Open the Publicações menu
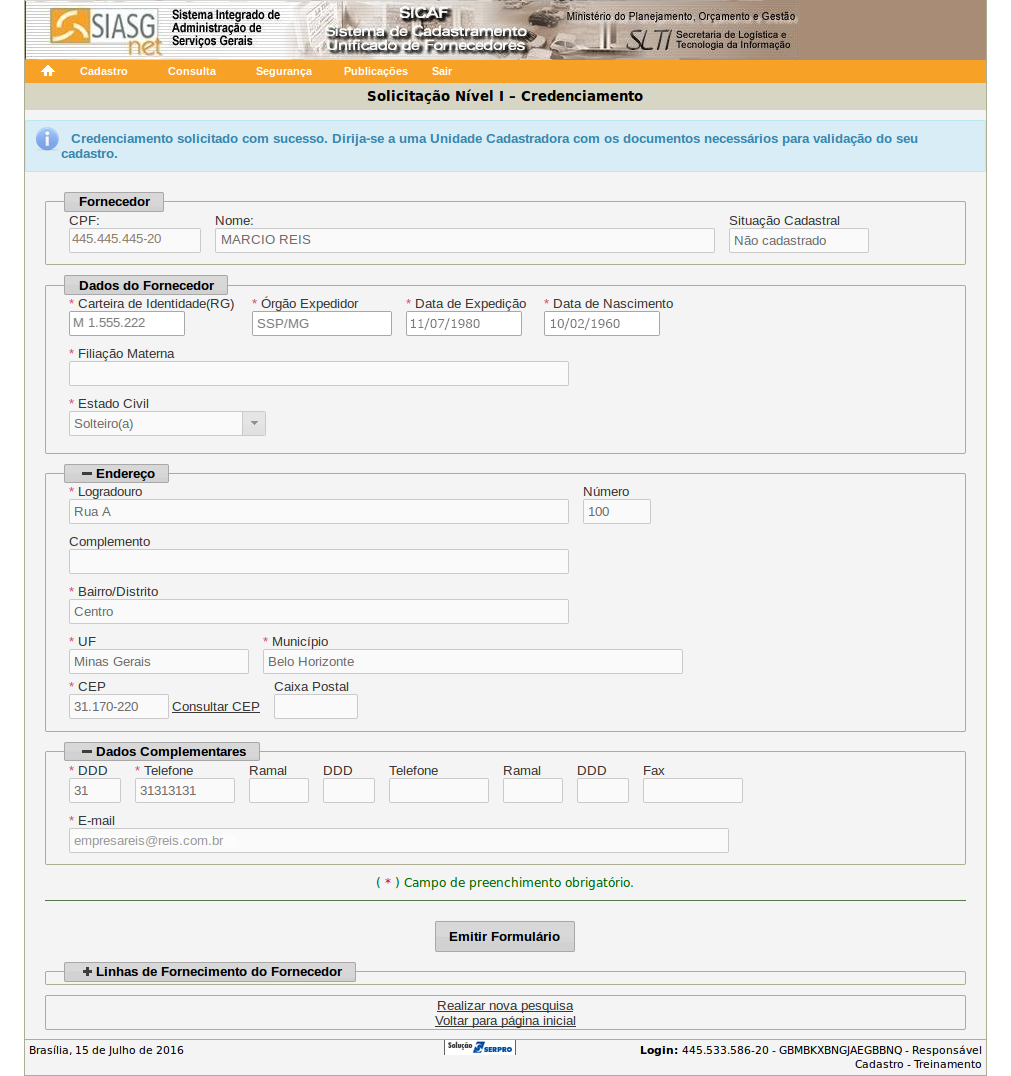Image resolution: width=1011 pixels, height=1076 pixels. pyautogui.click(x=375, y=71)
